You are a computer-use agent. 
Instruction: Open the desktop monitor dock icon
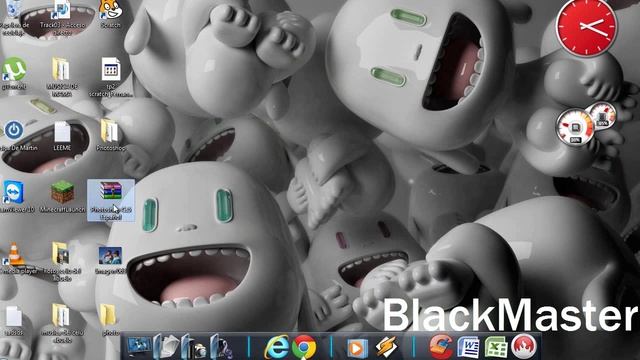coord(139,346)
